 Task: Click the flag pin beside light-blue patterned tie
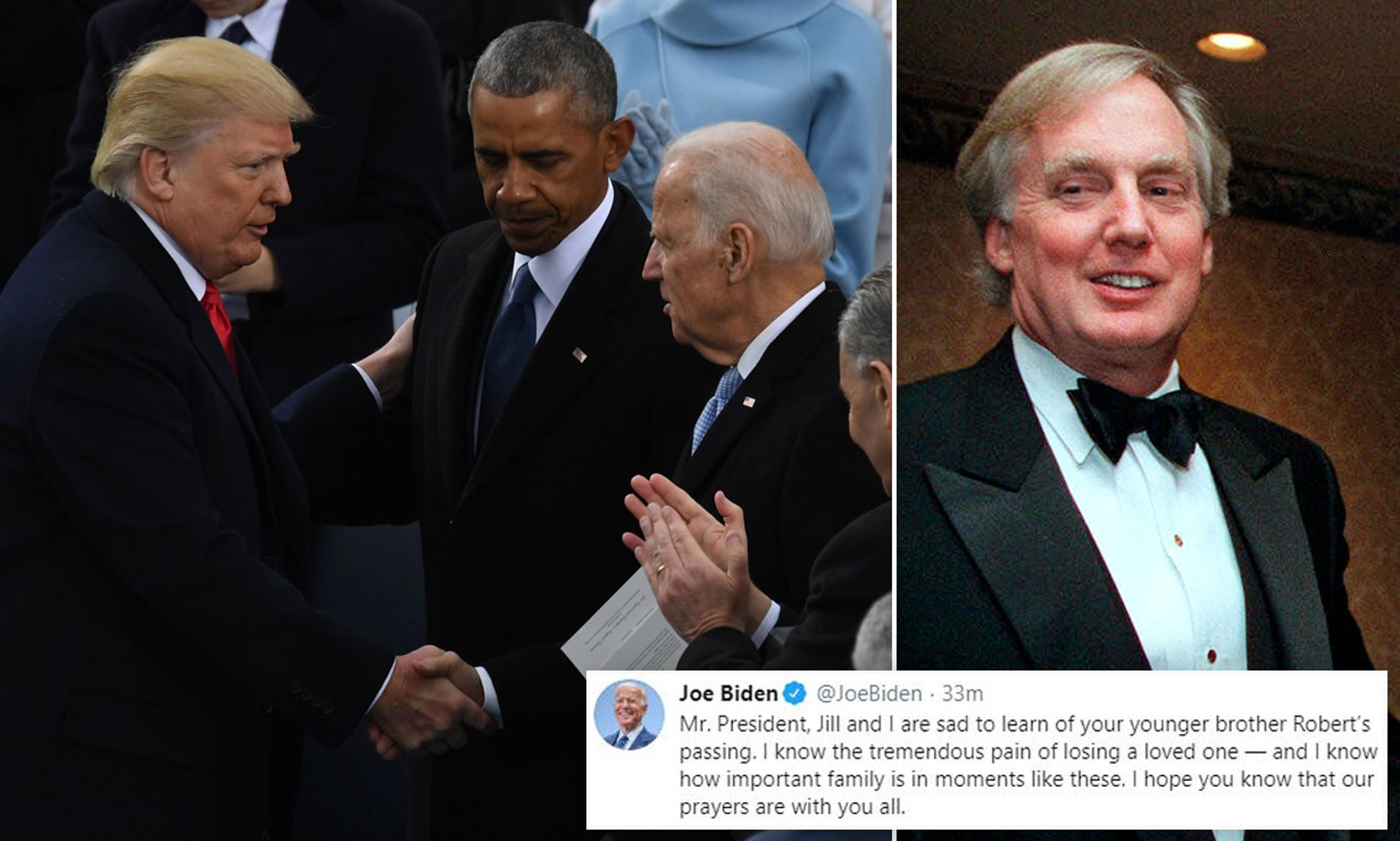[748, 401]
